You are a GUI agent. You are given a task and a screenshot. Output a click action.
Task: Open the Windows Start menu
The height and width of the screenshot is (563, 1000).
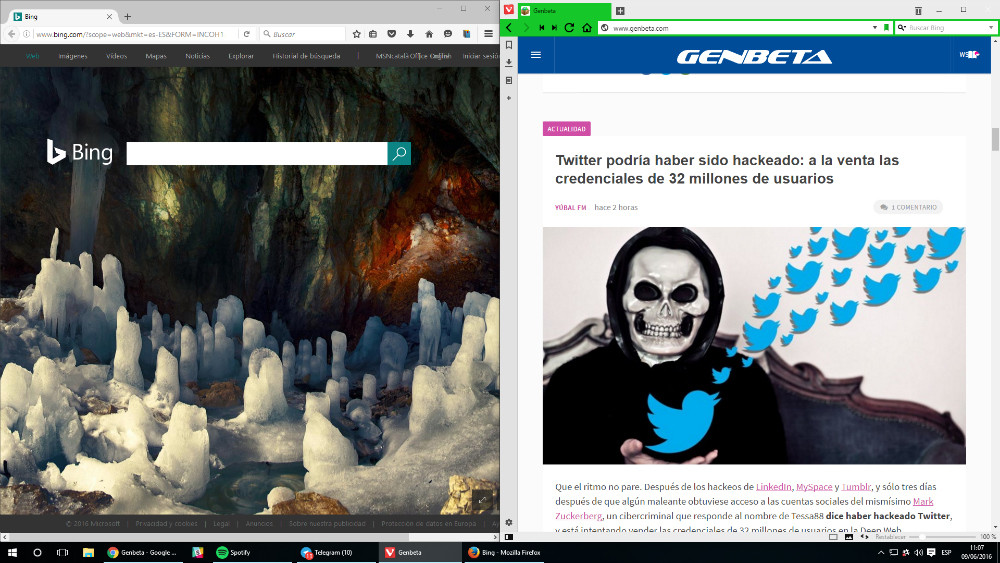click(12, 552)
